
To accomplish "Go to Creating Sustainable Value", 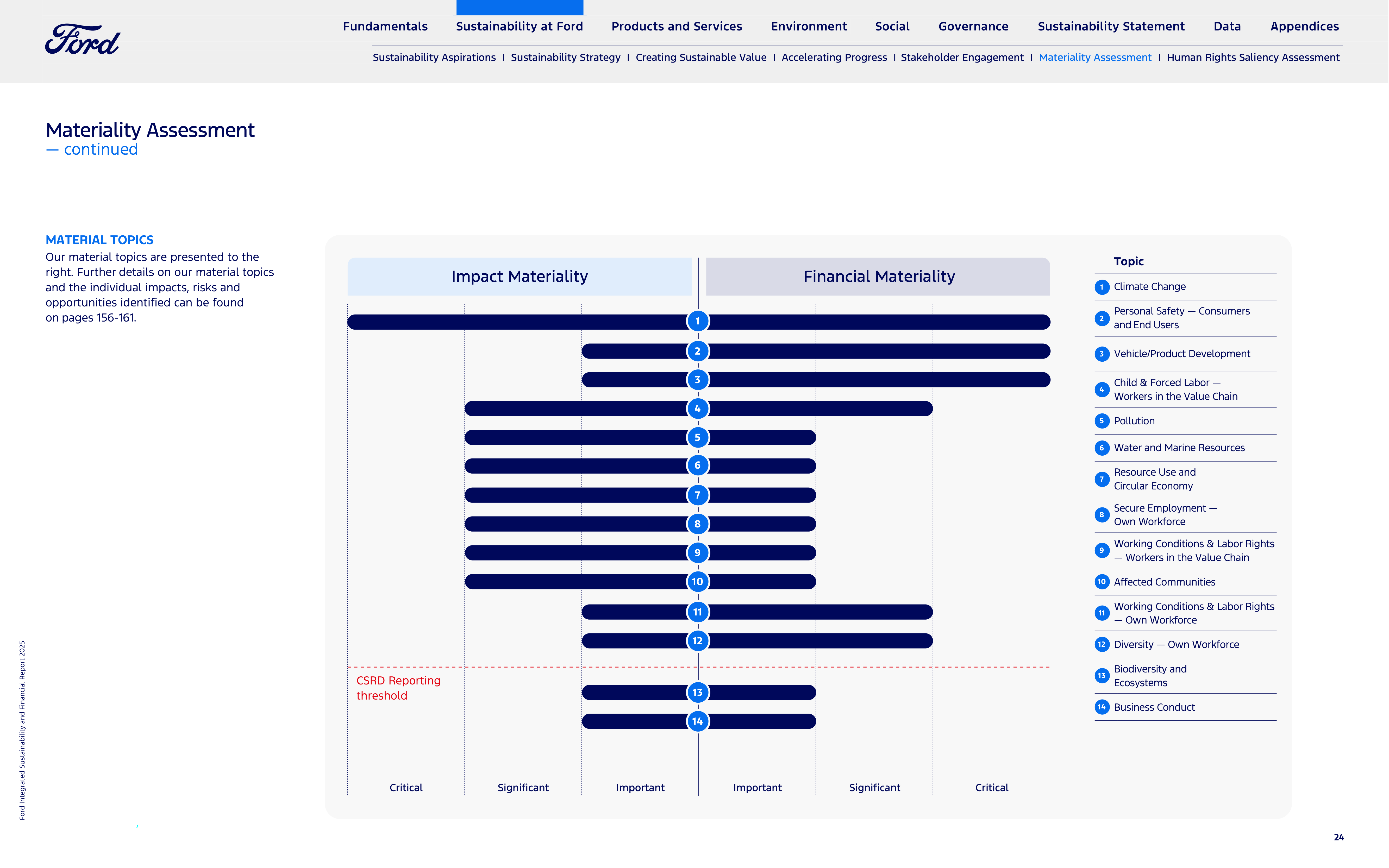I will click(701, 58).
